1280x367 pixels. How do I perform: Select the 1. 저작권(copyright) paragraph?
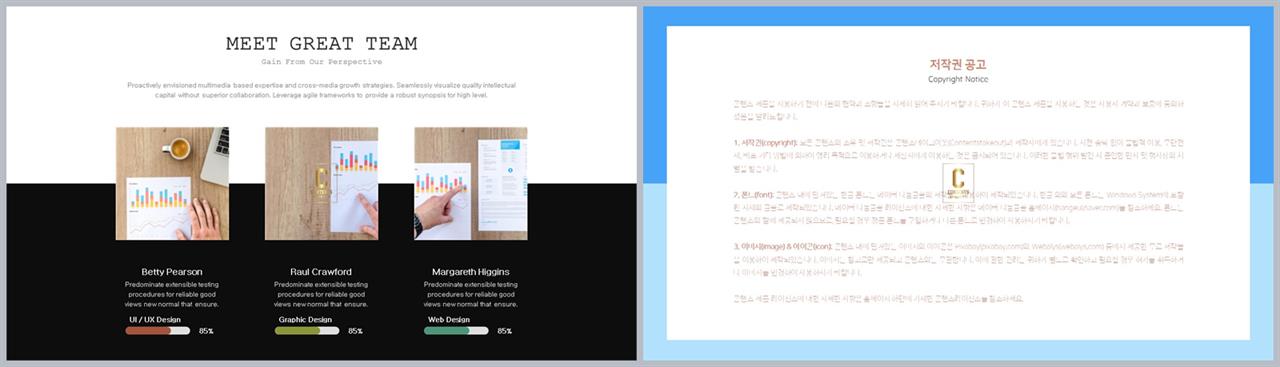[958, 156]
